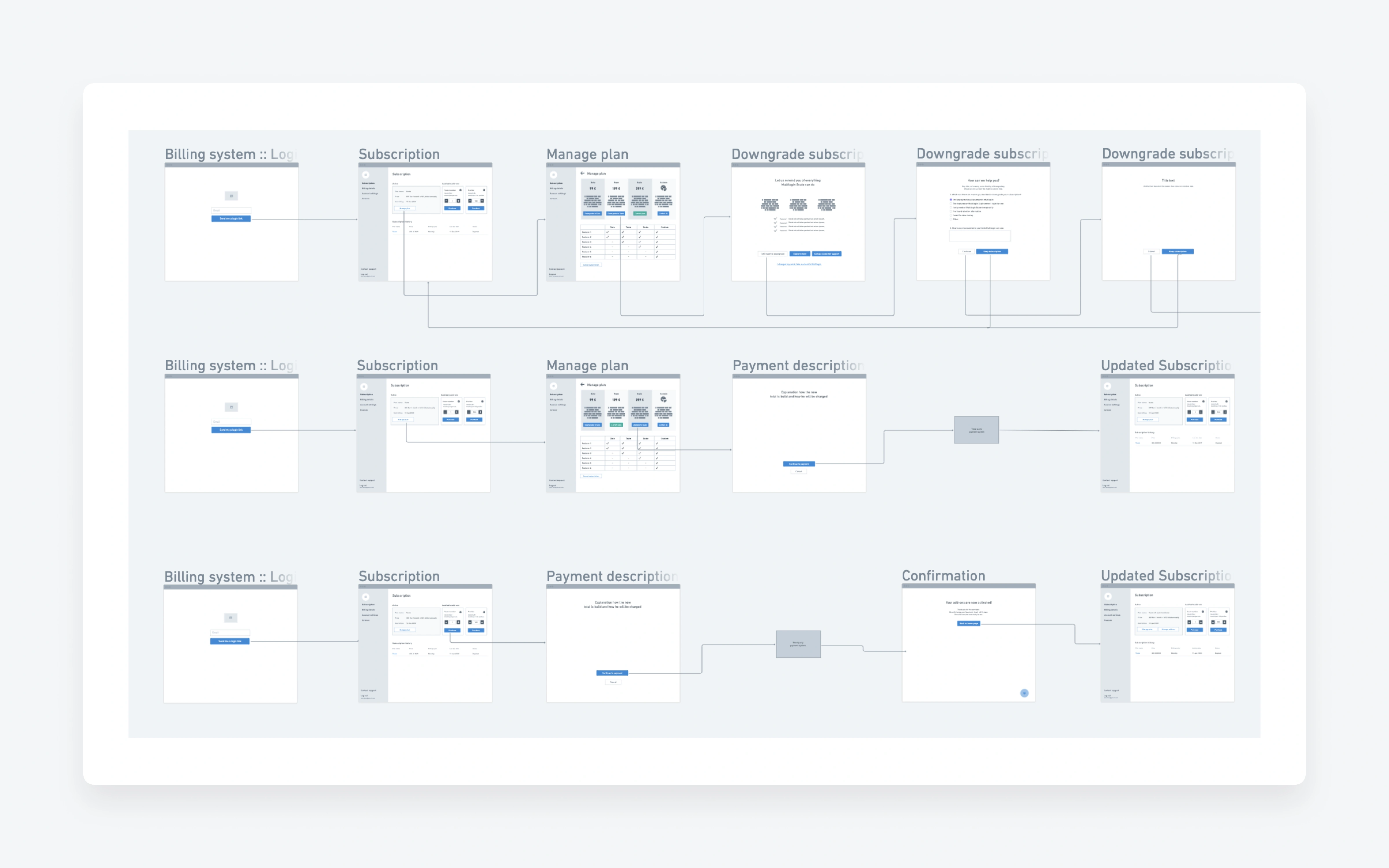
Task: Click 'I changed my mind' link in Downgrade frame
Action: pyautogui.click(x=799, y=264)
